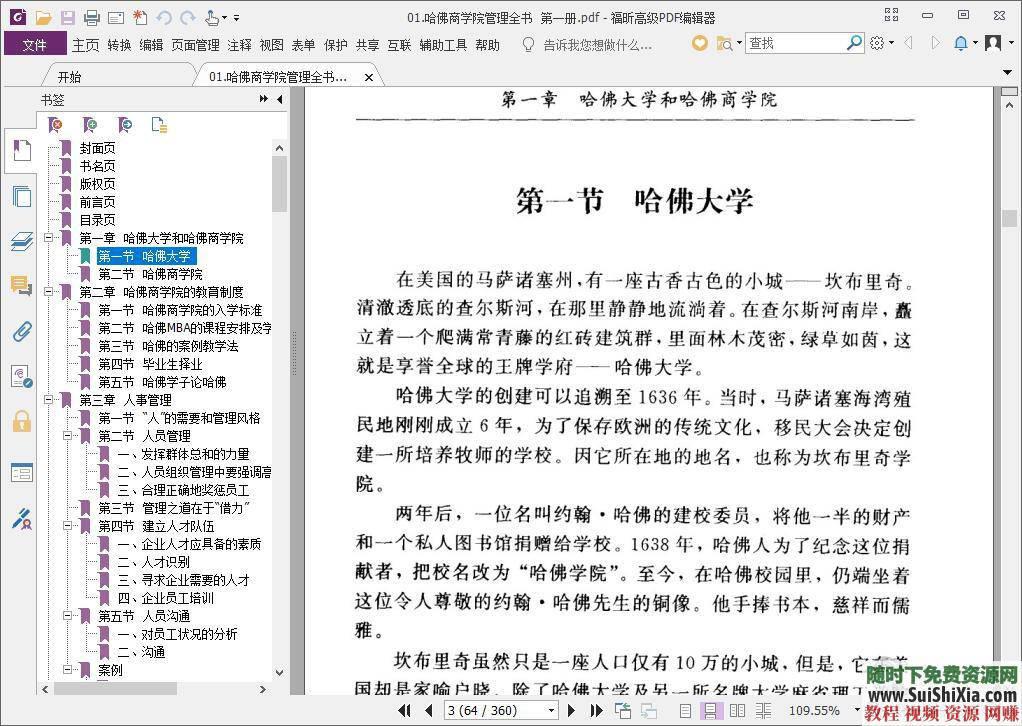Click the bookmark panel horizontal scrollbar thumb
Screen dimensions: 1022x726
pyautogui.click(x=115, y=689)
